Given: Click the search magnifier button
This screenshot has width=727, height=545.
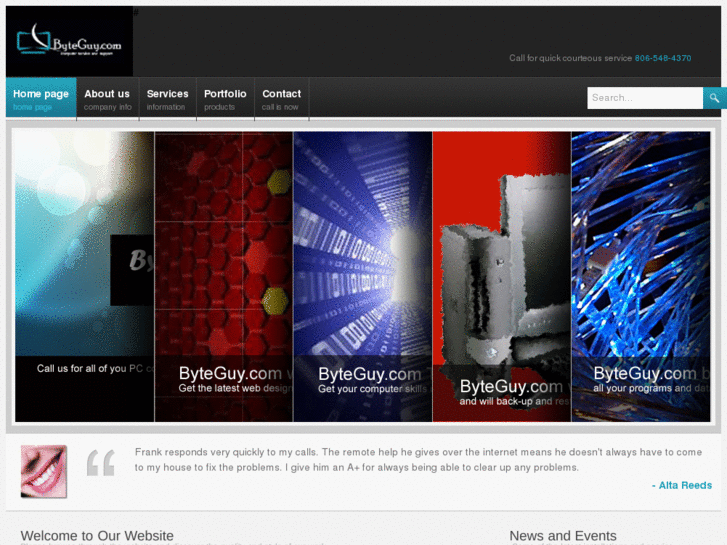Looking at the screenshot, I should point(713,97).
